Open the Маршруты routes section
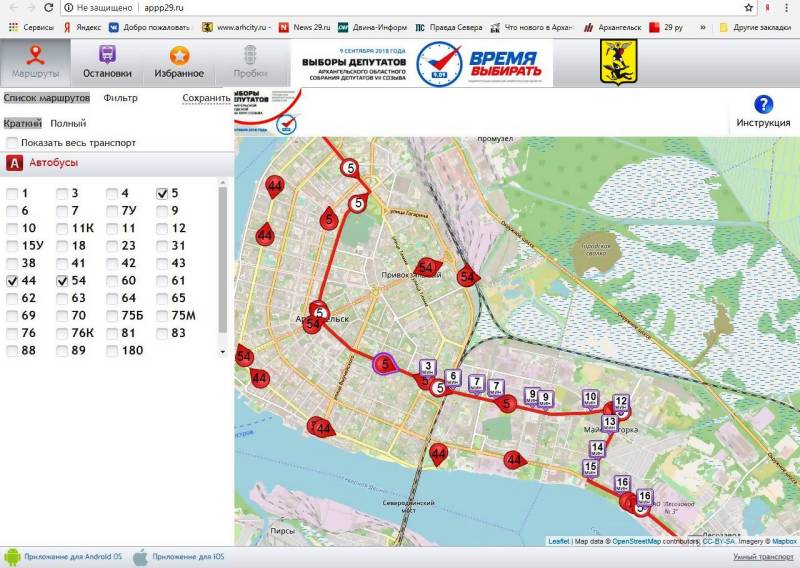 point(35,62)
